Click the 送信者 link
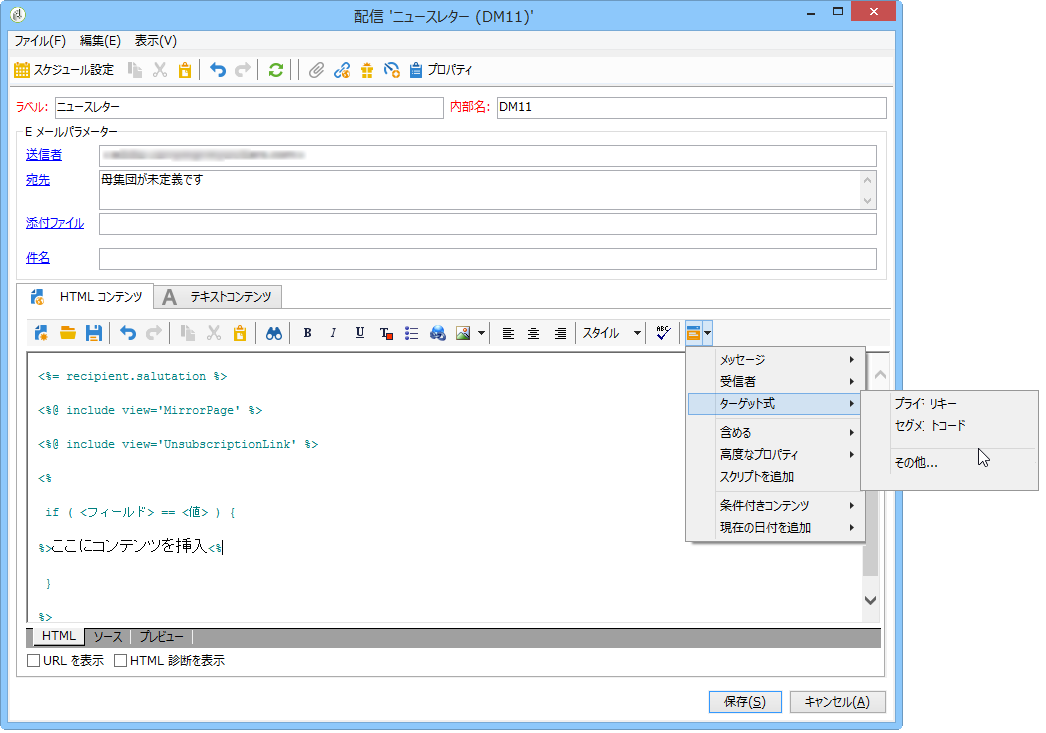Viewport: 1046px width, 733px height. click(44, 155)
